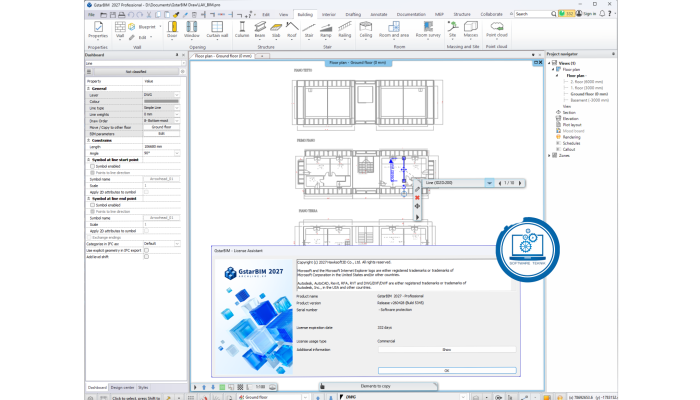Collapse the Views tree node

coord(550,63)
